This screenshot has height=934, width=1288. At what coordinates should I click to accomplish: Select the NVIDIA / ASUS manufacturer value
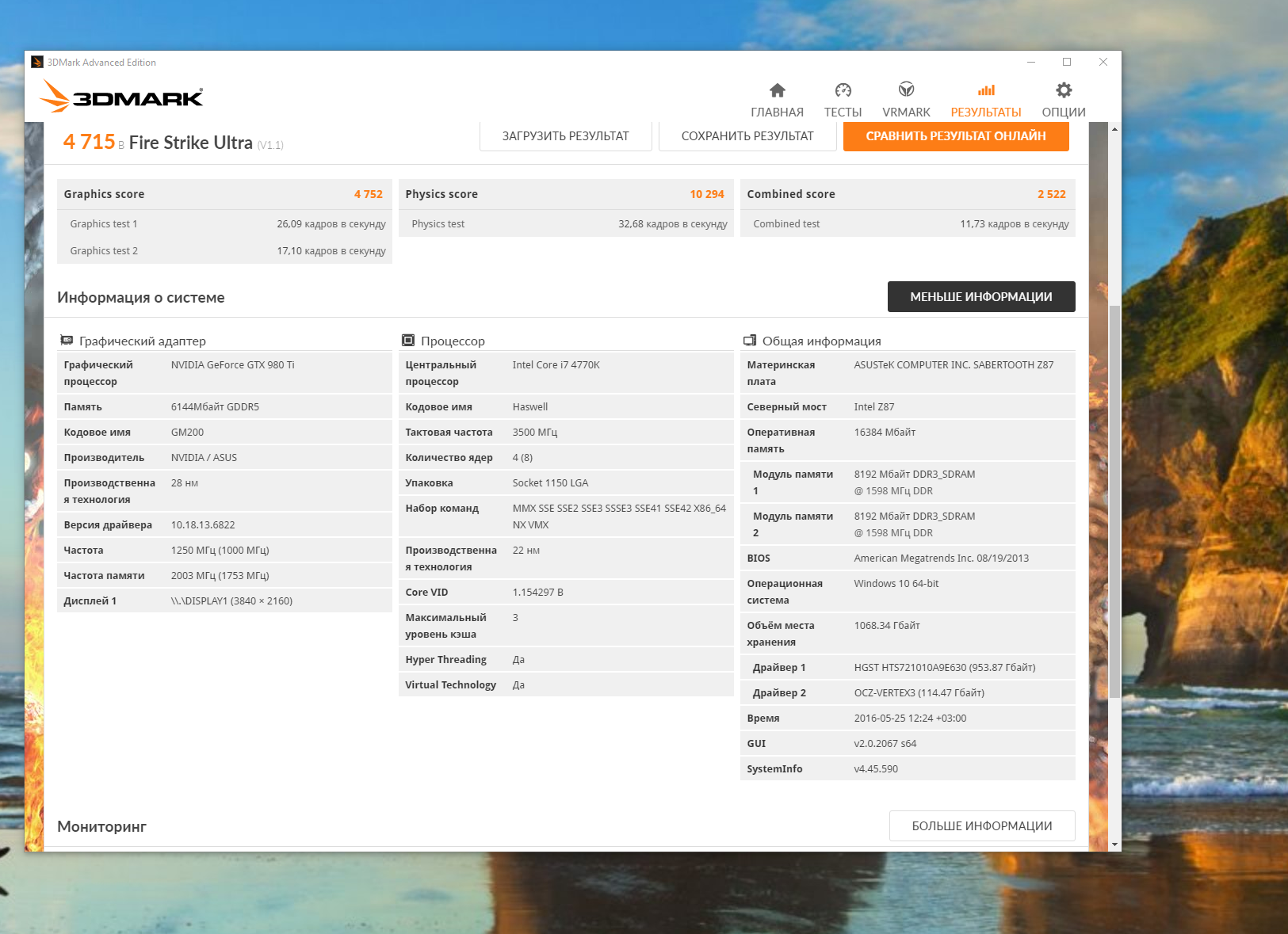point(204,458)
